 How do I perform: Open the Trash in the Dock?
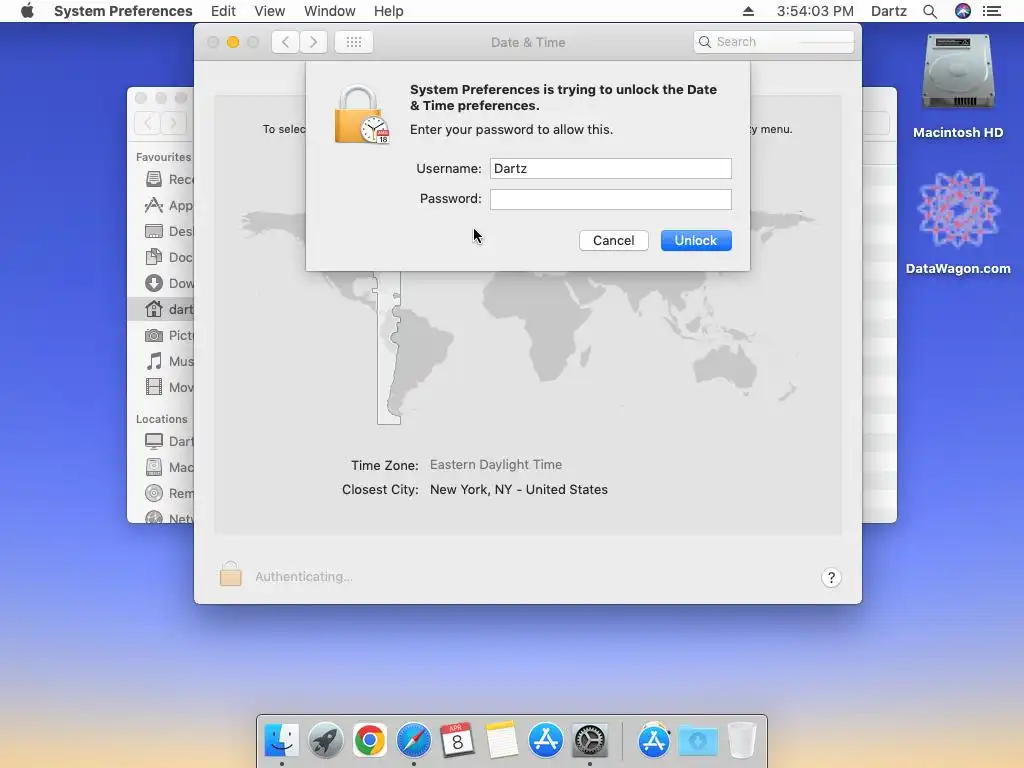(742, 740)
